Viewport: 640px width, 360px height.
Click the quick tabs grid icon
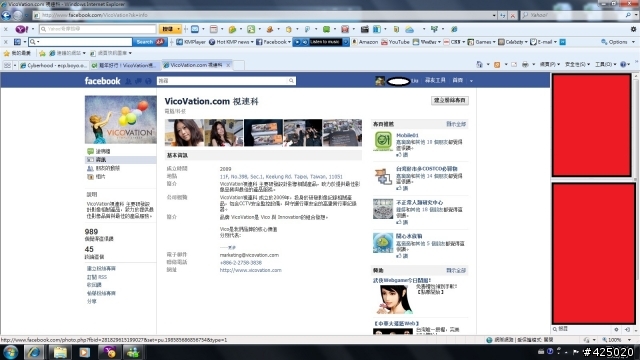7,65
